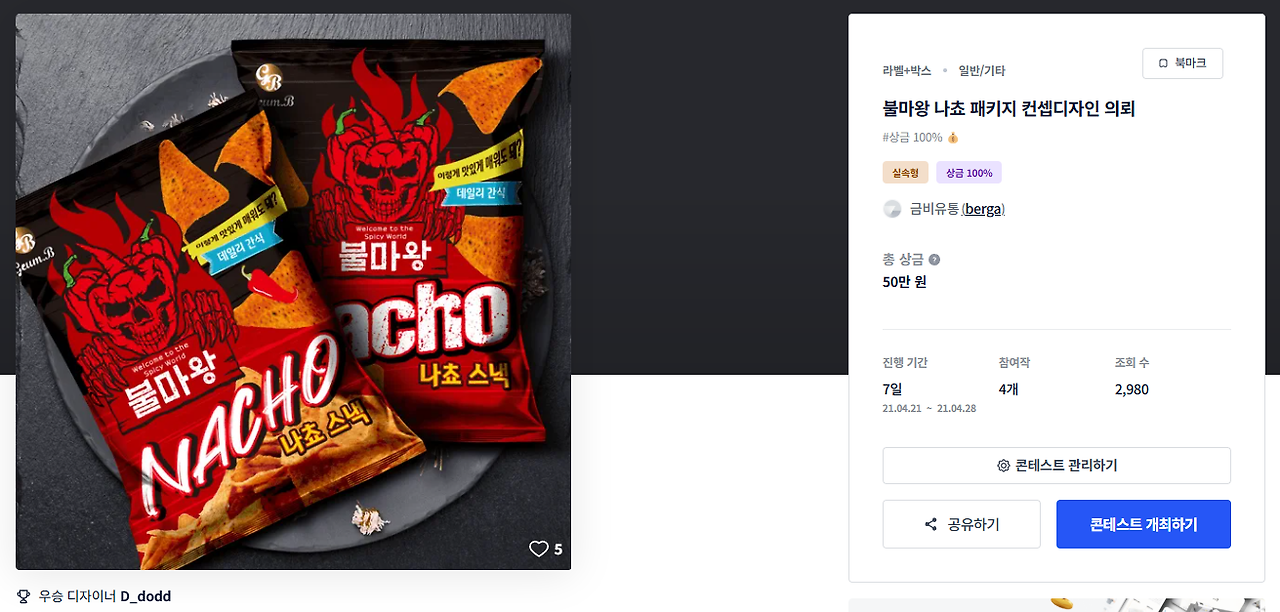Like the design with the heart icon

539,549
